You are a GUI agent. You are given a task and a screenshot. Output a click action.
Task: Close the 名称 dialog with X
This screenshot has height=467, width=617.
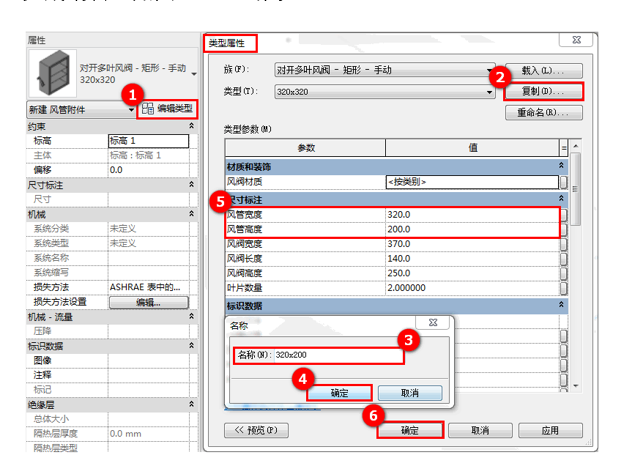coord(433,323)
